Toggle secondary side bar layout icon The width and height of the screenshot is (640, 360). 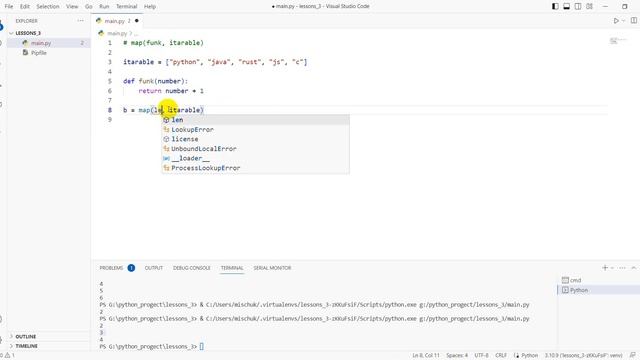coord(578,6)
